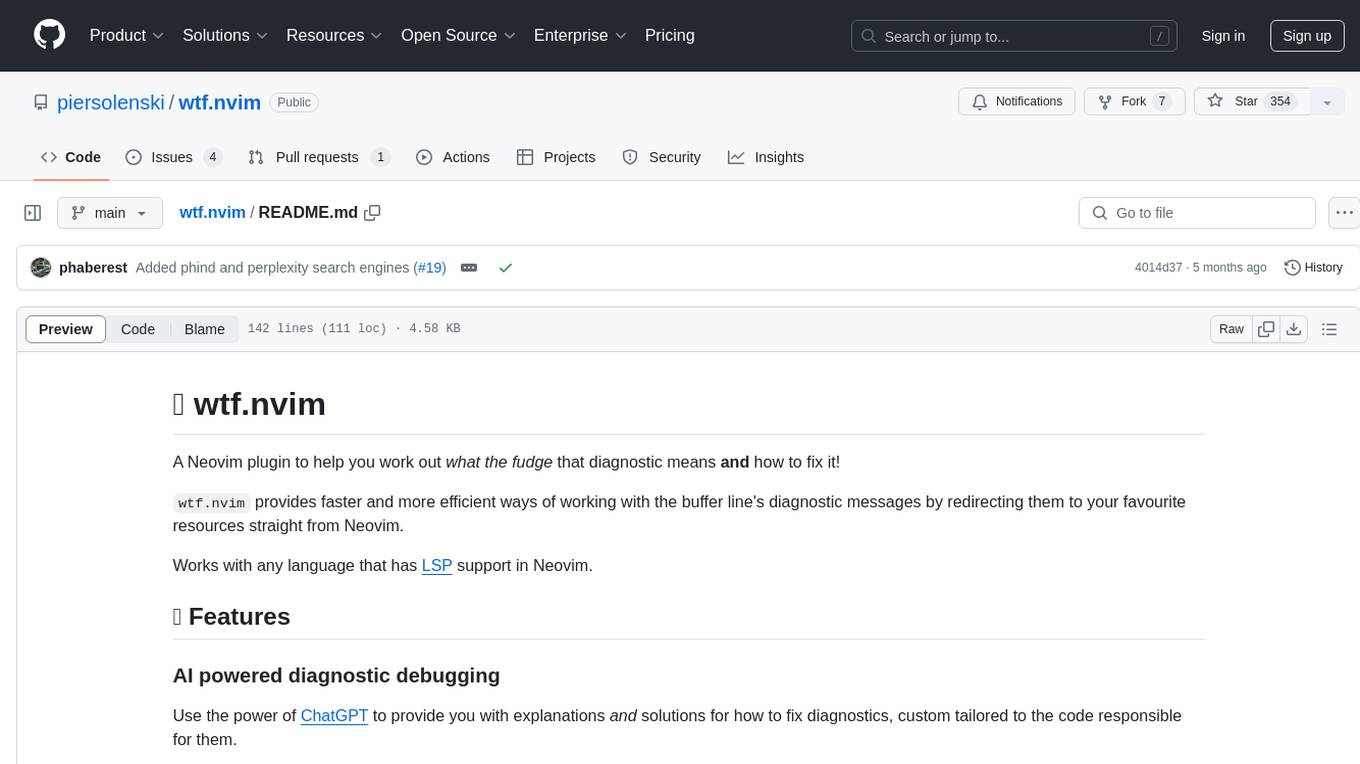Open the Raw file
This screenshot has width=1360, height=764.
pos(1231,329)
